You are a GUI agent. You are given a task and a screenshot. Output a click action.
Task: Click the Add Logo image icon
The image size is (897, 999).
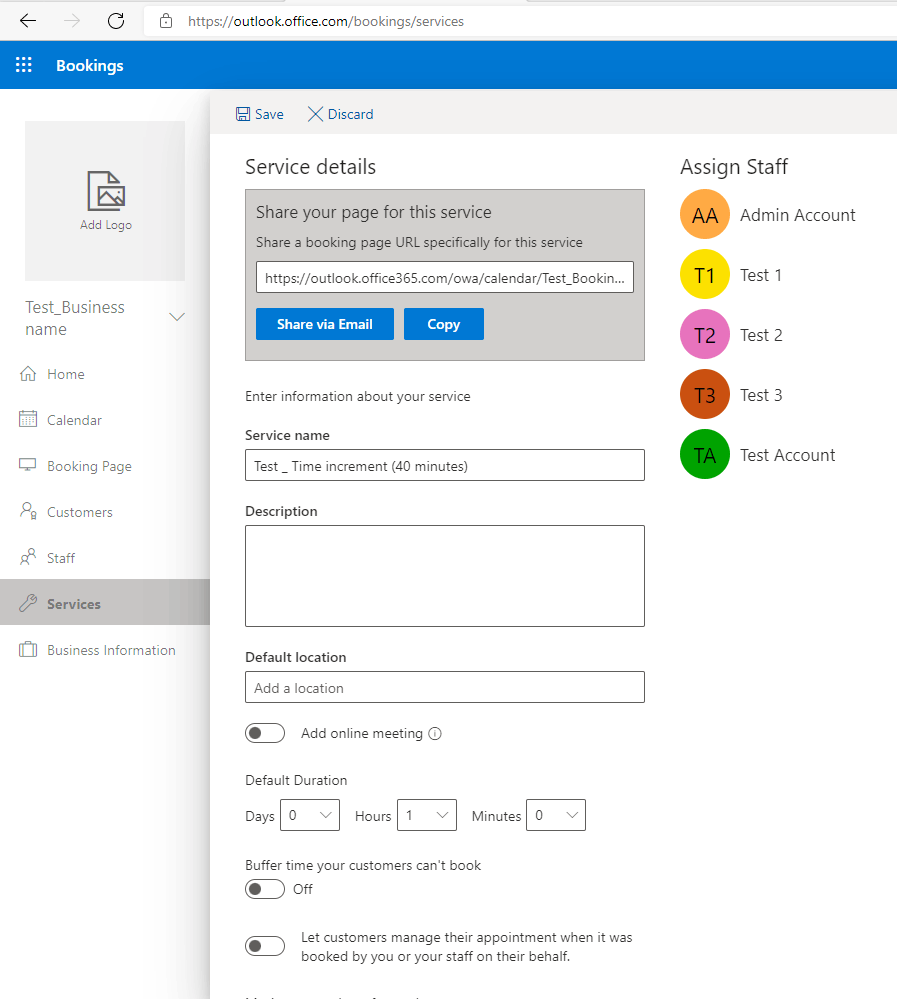click(106, 190)
